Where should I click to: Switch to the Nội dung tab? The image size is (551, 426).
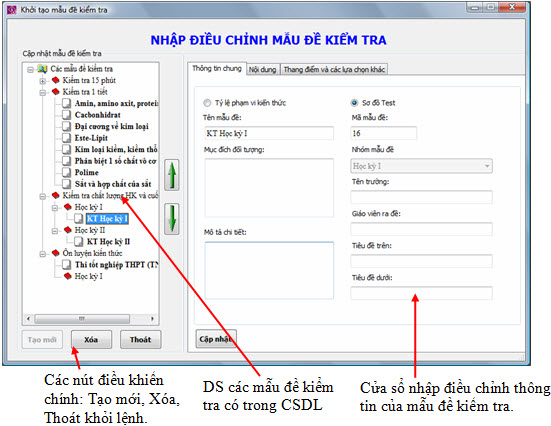262,69
